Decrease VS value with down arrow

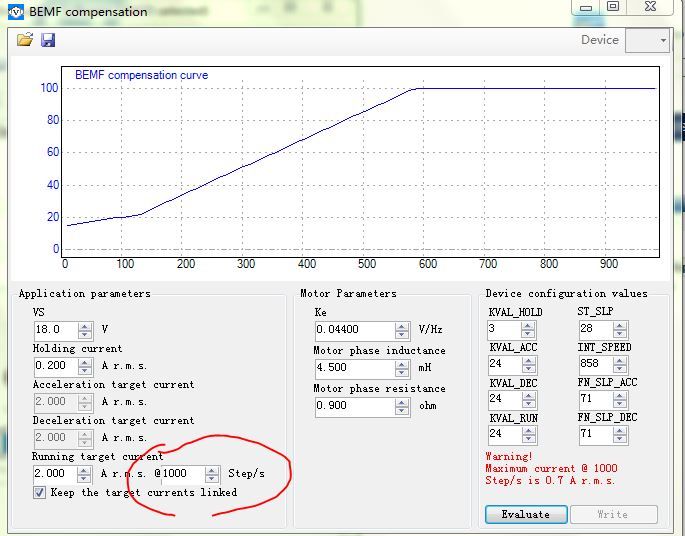point(85,335)
